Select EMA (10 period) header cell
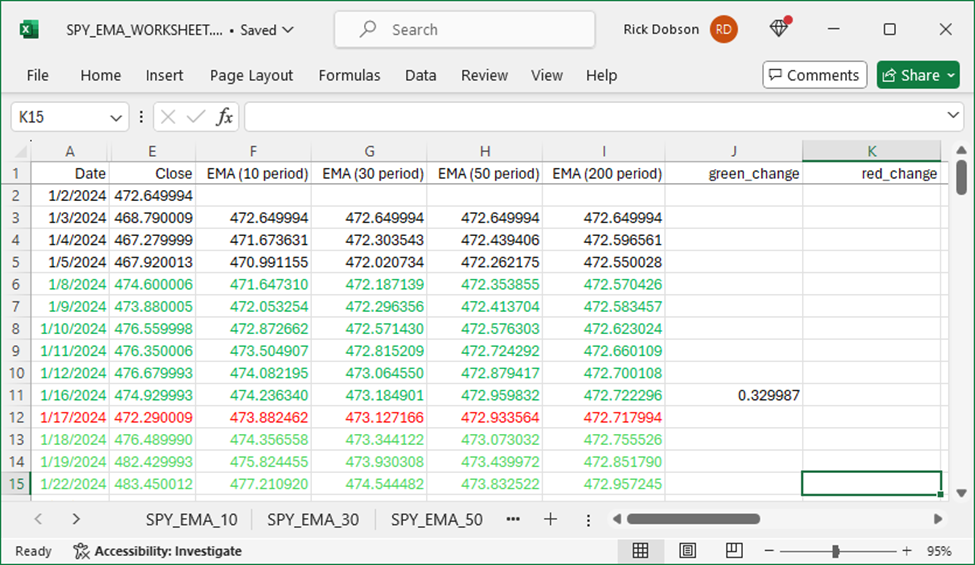 click(x=254, y=173)
